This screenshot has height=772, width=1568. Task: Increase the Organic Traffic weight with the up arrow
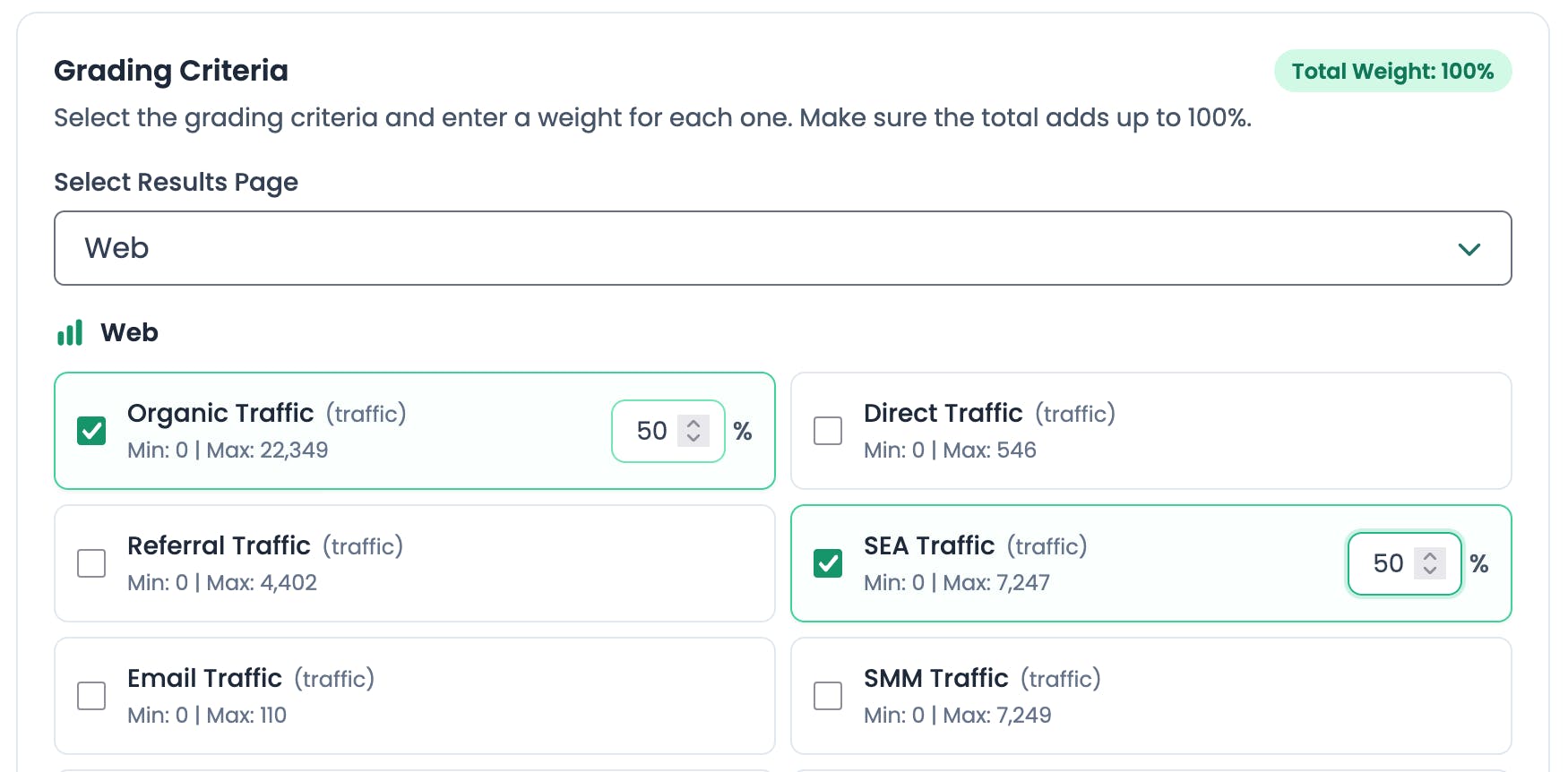[694, 423]
